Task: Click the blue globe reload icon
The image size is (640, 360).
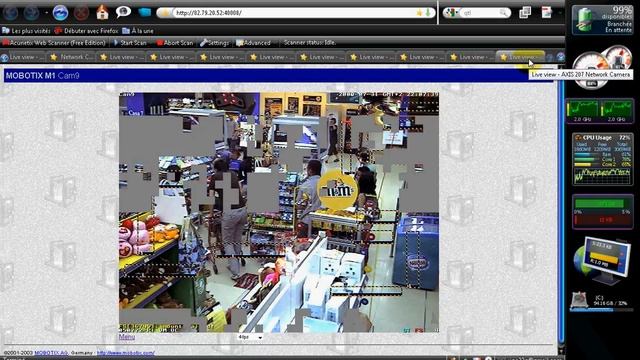Action: (x=60, y=13)
